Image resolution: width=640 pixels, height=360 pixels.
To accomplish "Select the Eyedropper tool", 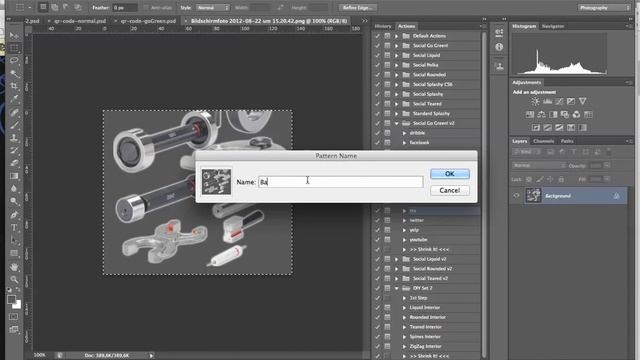I will click(14, 99).
